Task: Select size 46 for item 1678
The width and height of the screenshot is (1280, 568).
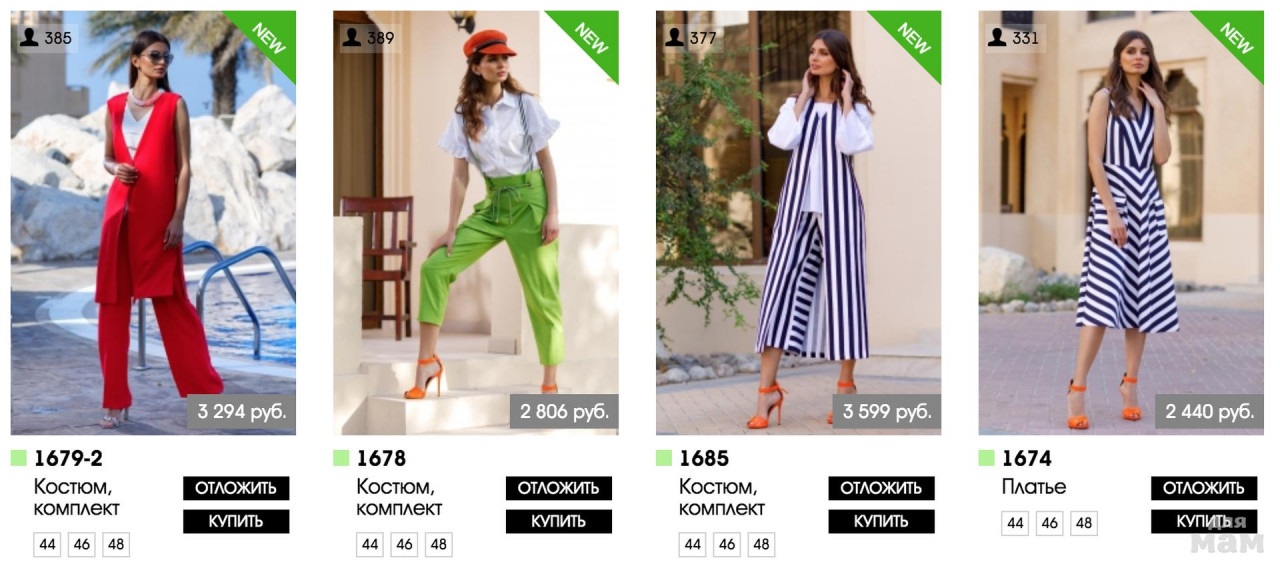Action: 404,545
